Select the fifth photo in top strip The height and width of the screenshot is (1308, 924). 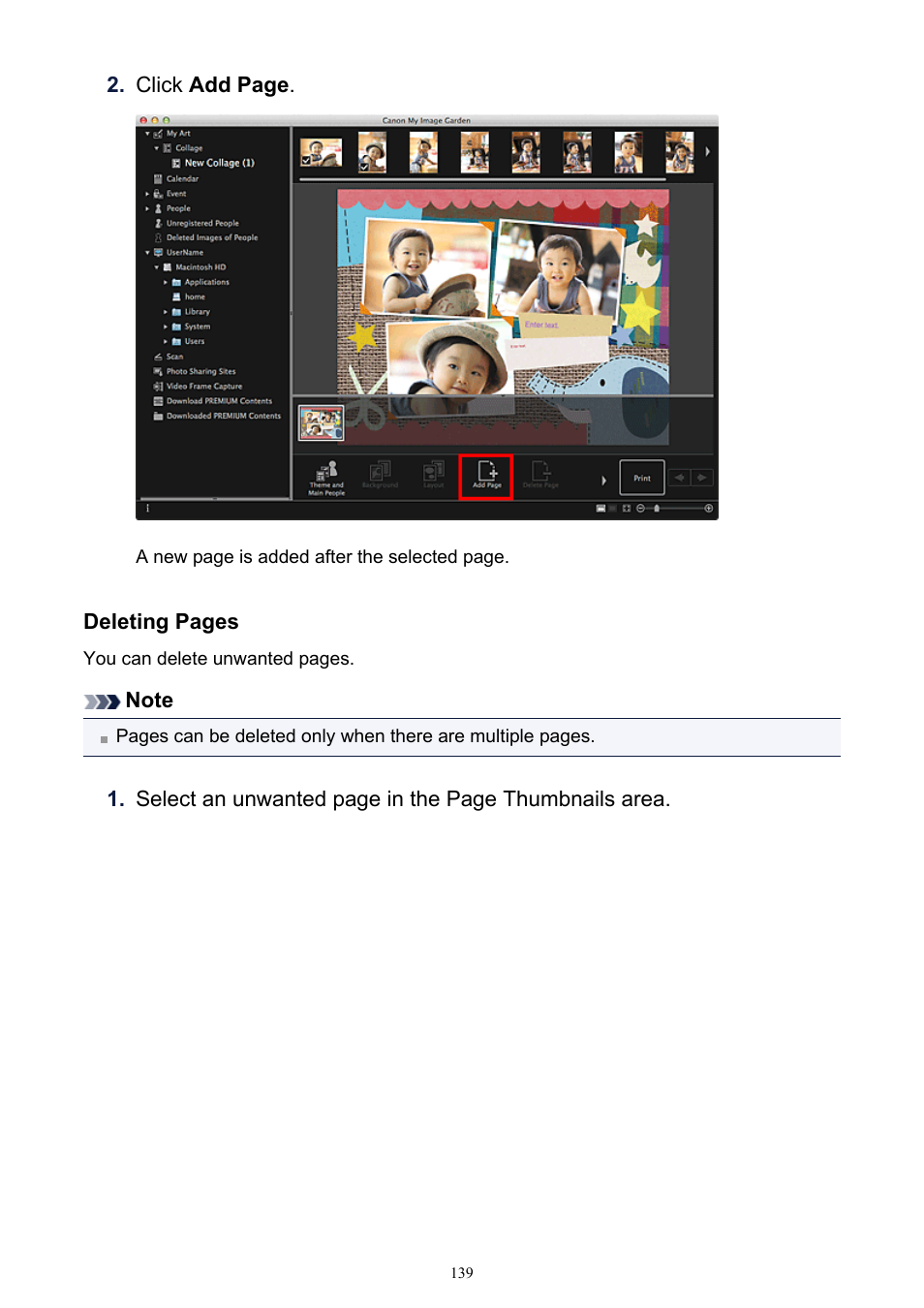coord(526,152)
